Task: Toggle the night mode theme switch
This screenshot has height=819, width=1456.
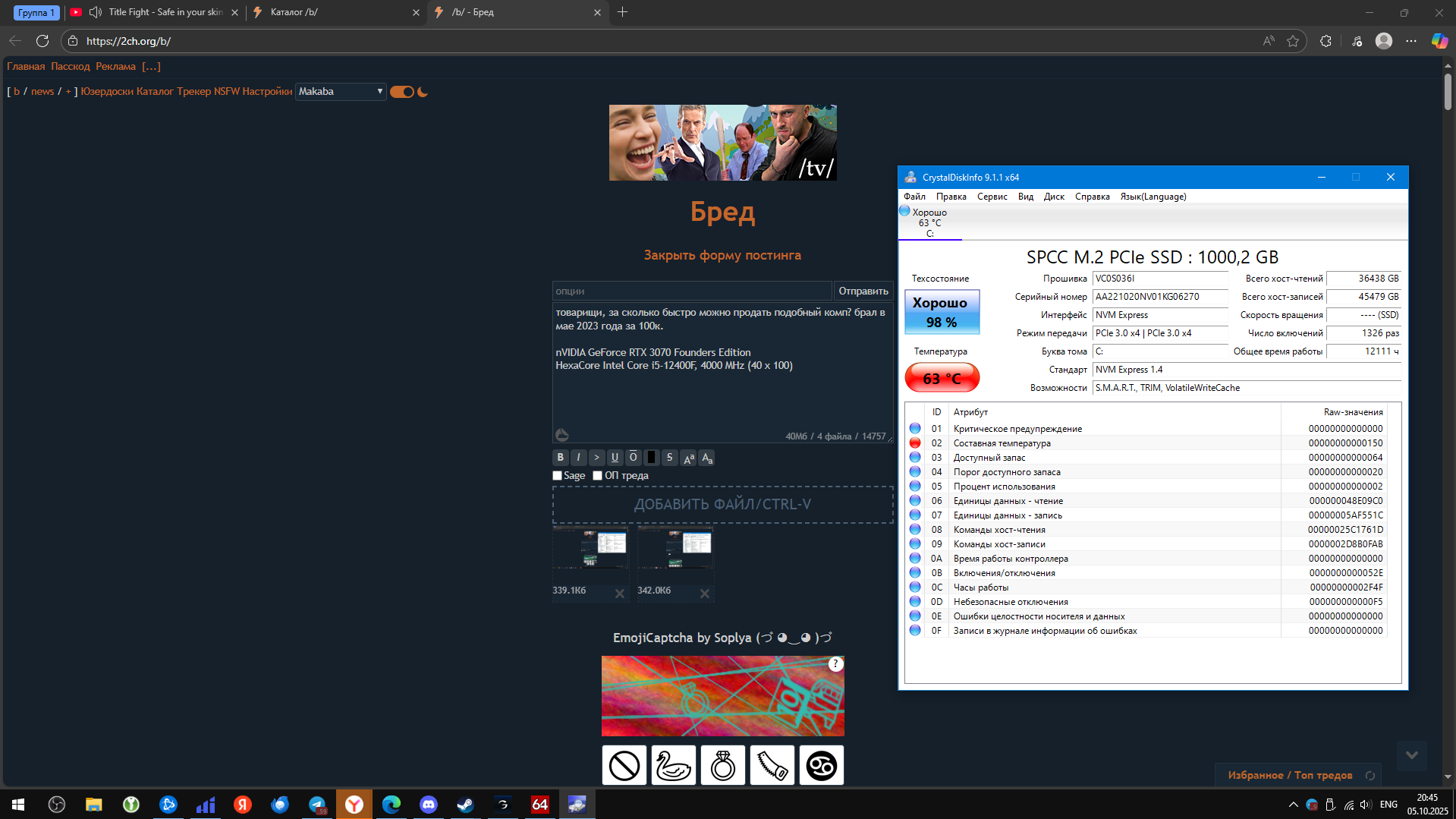Action: [402, 92]
